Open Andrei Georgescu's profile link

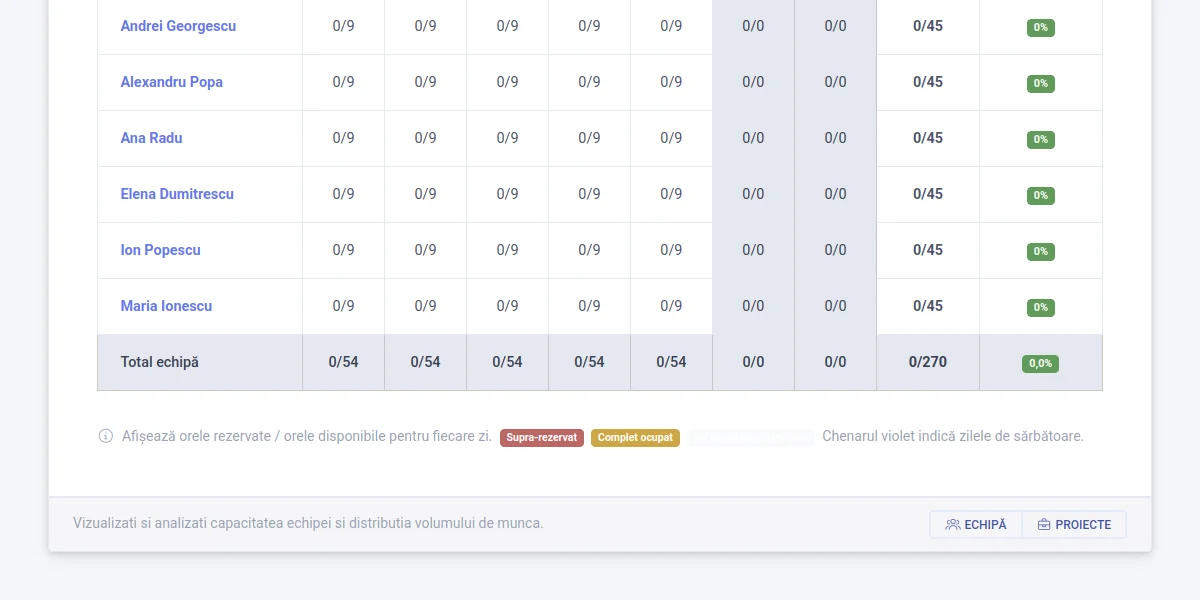pos(178,26)
